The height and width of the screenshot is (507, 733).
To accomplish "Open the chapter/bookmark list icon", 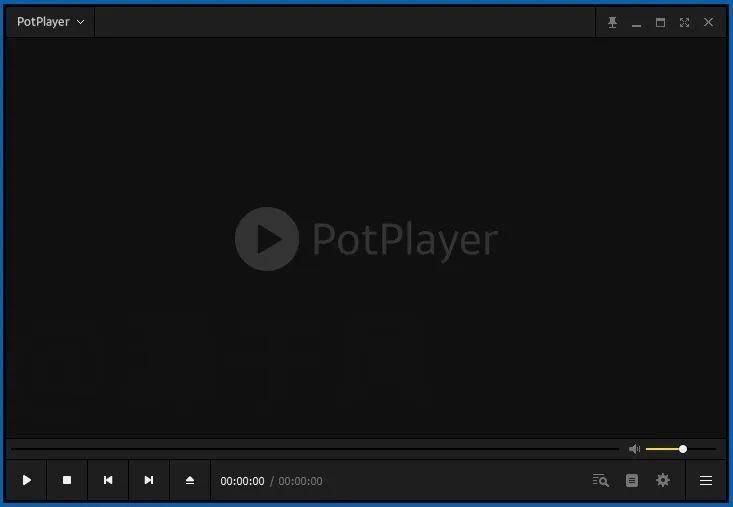I will [x=632, y=480].
